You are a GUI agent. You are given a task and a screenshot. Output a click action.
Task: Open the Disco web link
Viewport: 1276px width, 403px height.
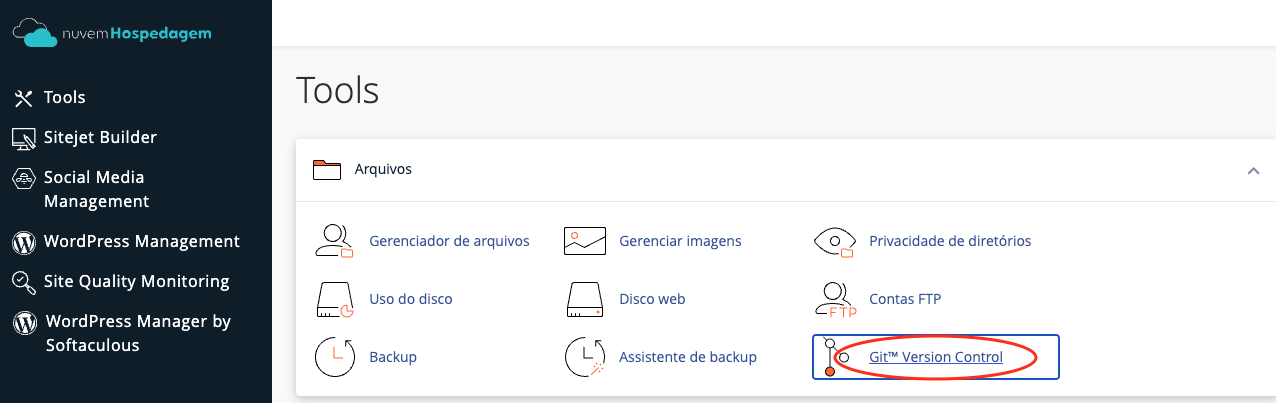[x=652, y=299]
